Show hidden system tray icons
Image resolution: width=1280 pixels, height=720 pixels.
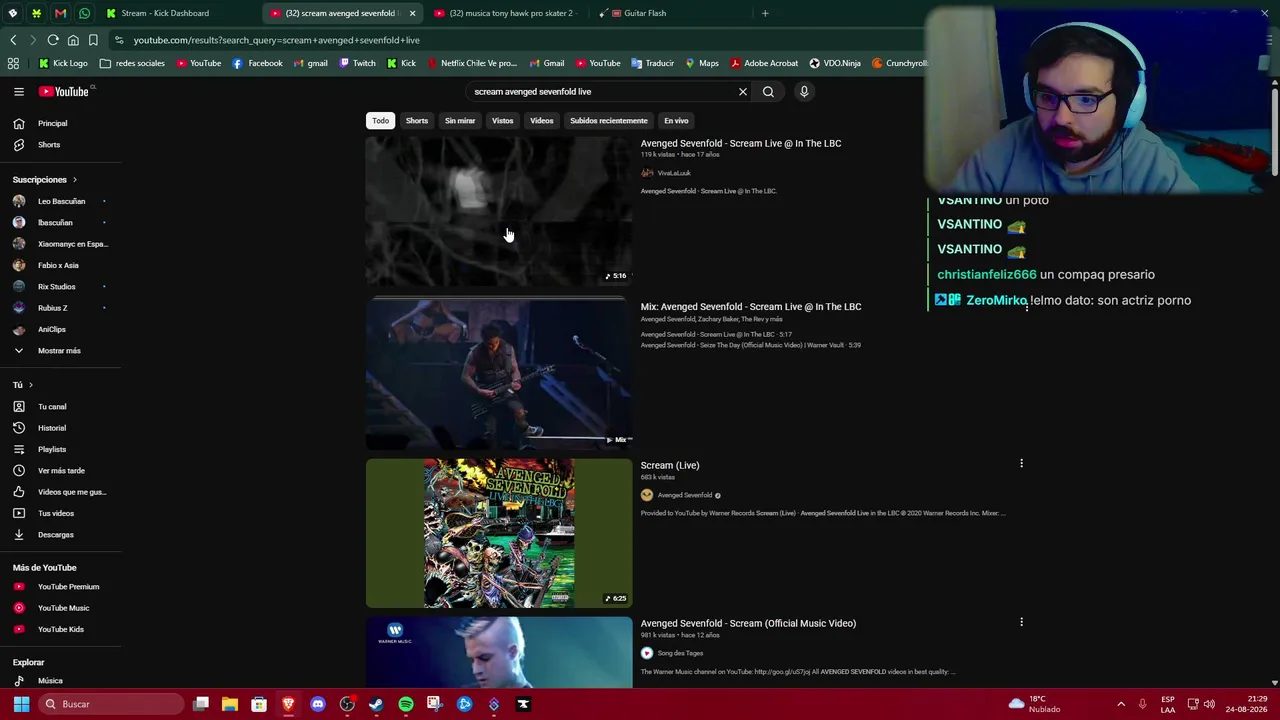pyautogui.click(x=1121, y=704)
